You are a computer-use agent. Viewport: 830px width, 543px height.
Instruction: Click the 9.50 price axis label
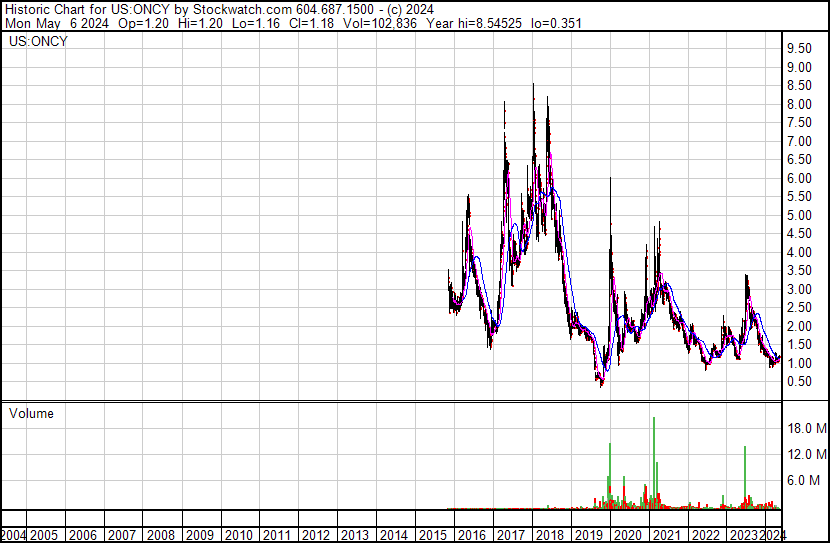click(x=798, y=49)
